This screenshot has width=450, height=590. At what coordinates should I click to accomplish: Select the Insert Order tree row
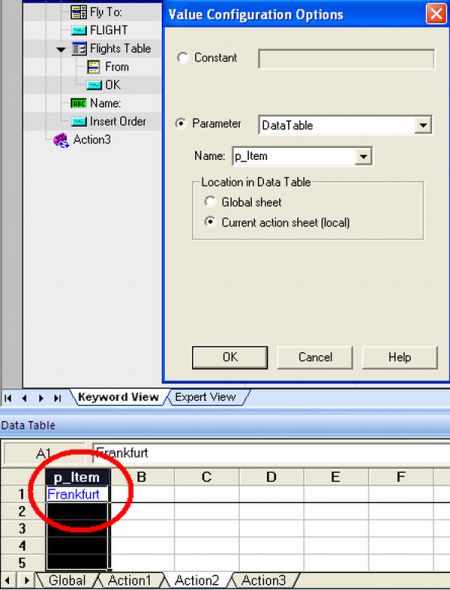click(x=93, y=122)
